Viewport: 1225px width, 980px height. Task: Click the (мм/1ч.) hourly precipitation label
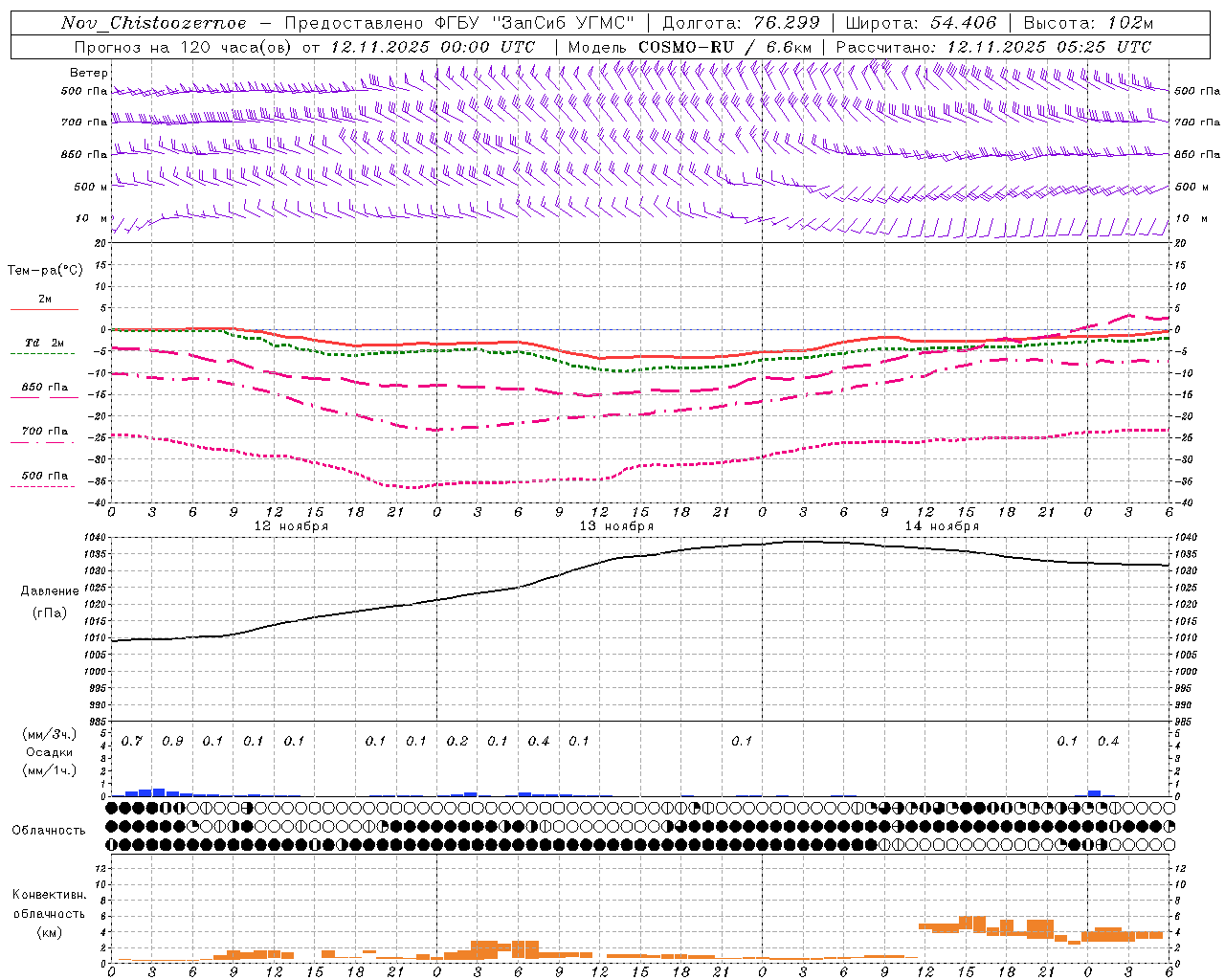pos(50,770)
